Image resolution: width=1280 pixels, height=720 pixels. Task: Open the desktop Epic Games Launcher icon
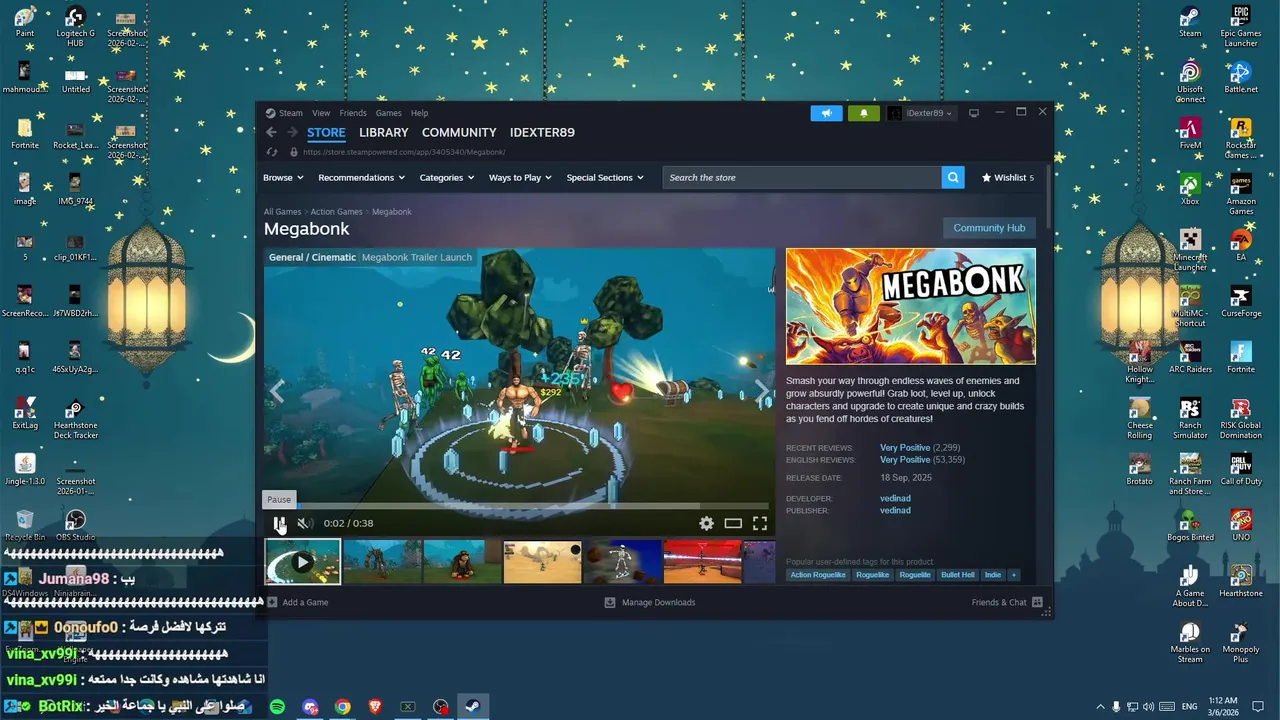click(x=1241, y=26)
